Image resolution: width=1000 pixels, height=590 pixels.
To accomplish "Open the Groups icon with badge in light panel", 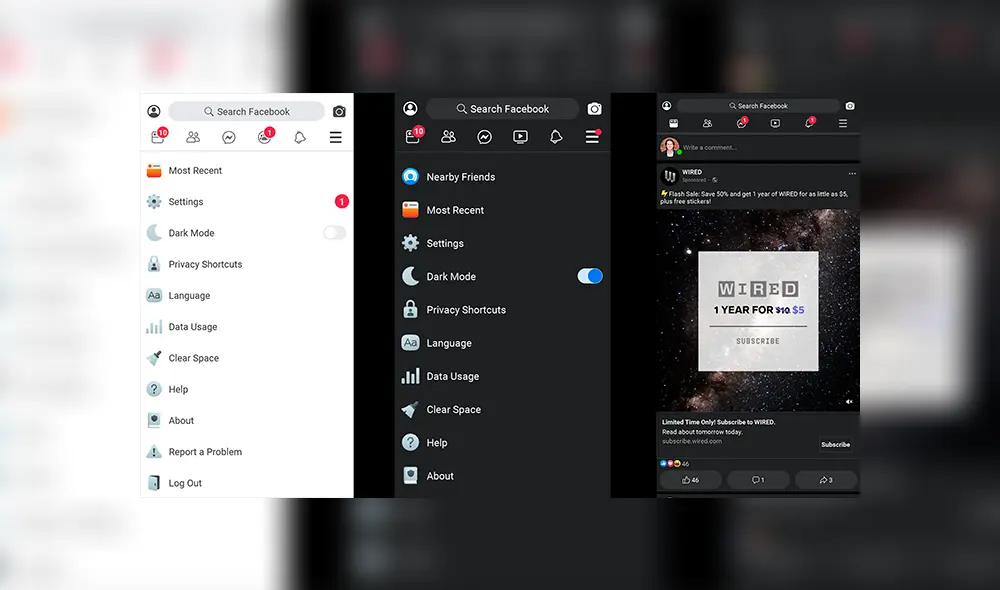I will [264, 138].
